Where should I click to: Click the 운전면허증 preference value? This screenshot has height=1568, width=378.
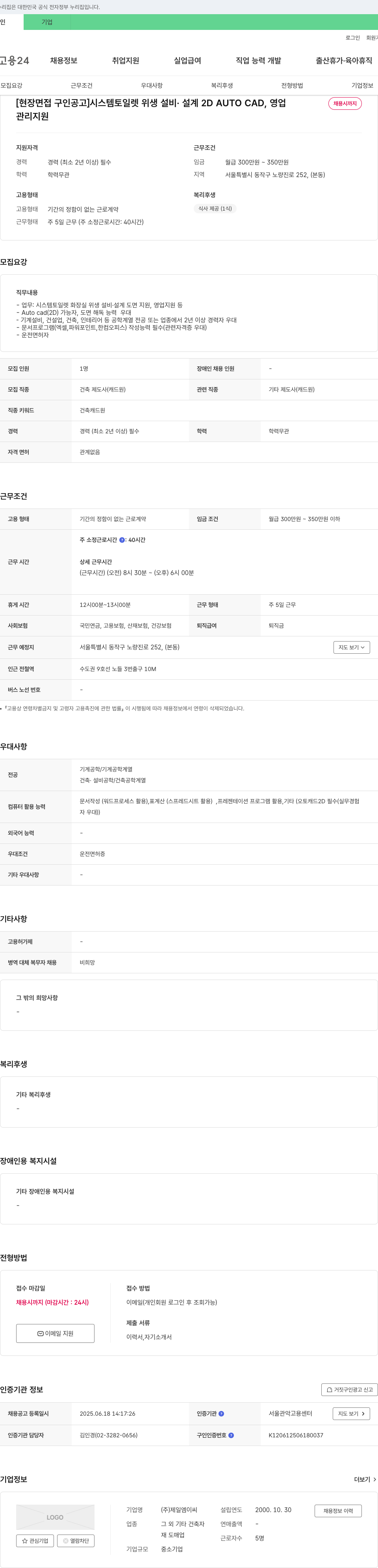point(93,854)
